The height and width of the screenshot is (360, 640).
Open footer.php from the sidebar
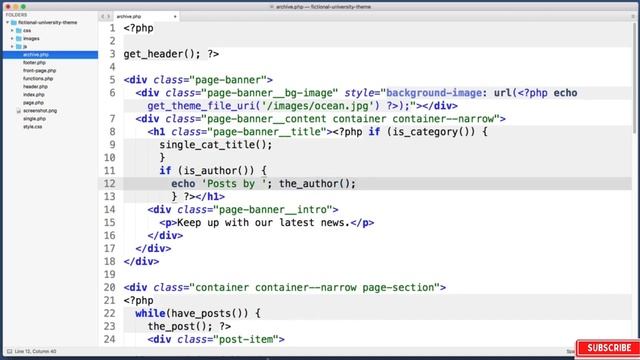[34, 62]
